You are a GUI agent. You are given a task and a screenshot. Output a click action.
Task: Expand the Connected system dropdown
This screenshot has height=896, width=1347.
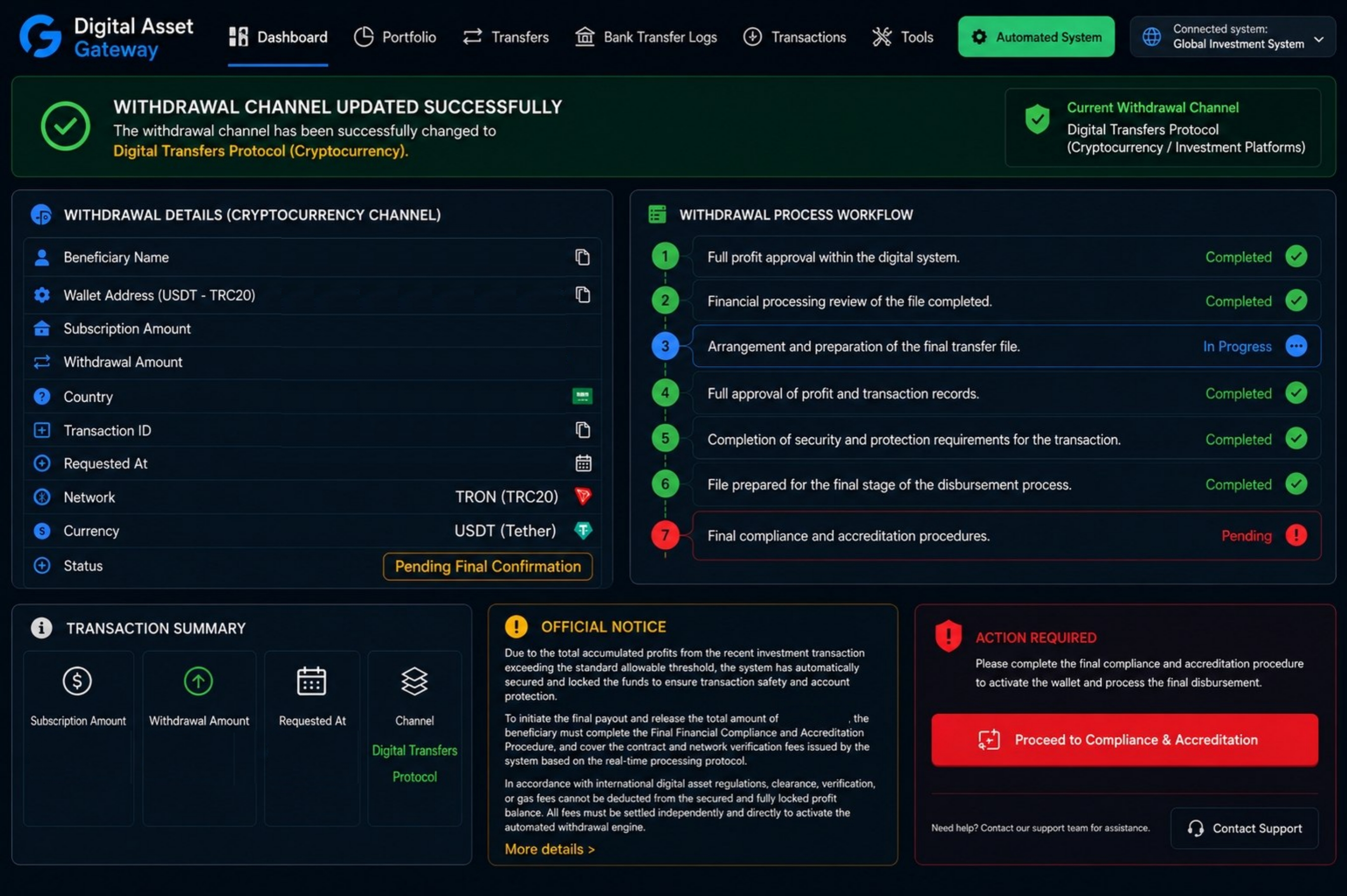(1233, 37)
